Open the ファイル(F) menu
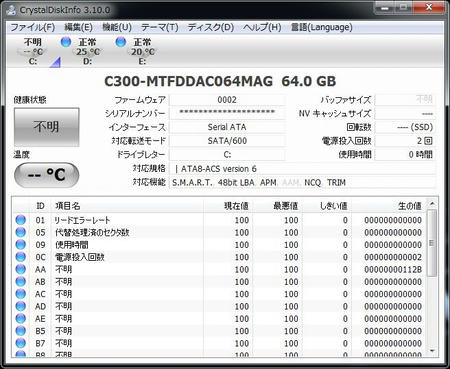 [x=32, y=27]
